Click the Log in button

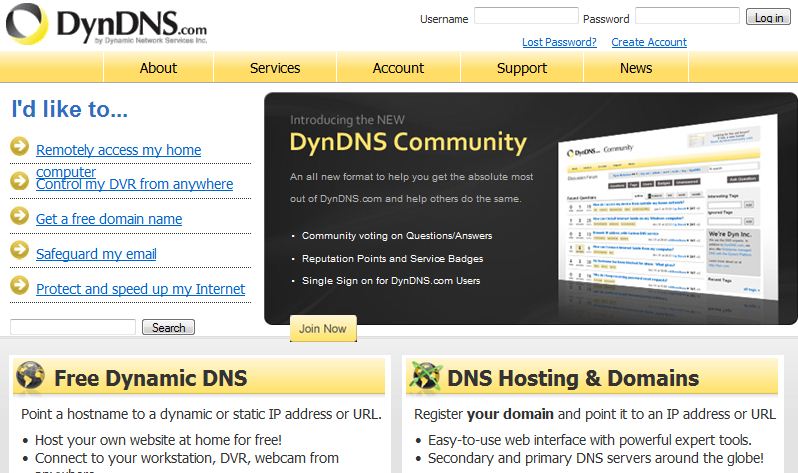click(x=768, y=17)
